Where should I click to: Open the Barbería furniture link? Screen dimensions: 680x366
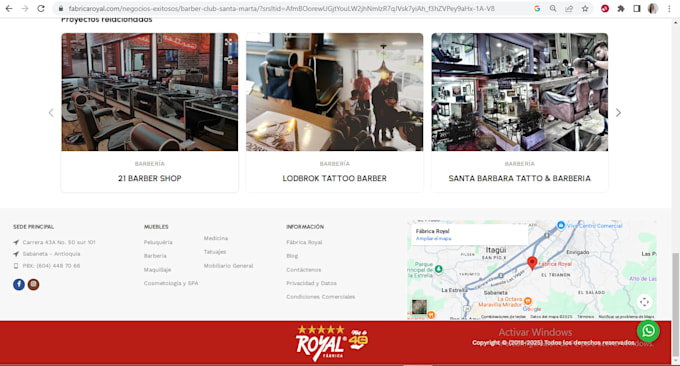[155, 256]
